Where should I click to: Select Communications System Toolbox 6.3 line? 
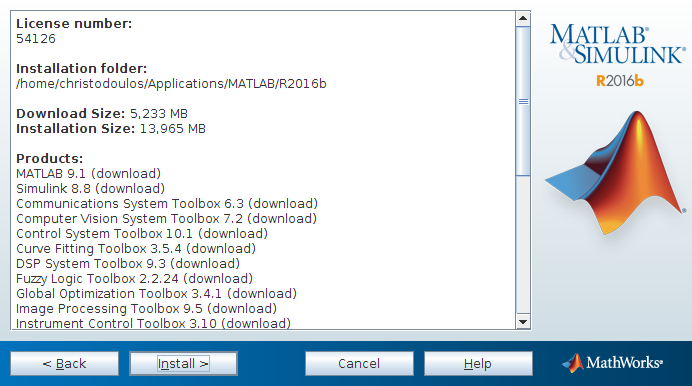pos(167,204)
